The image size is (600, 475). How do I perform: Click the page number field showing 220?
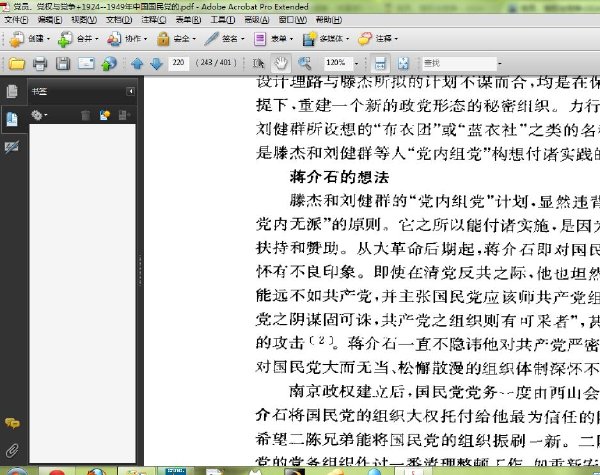click(x=179, y=63)
